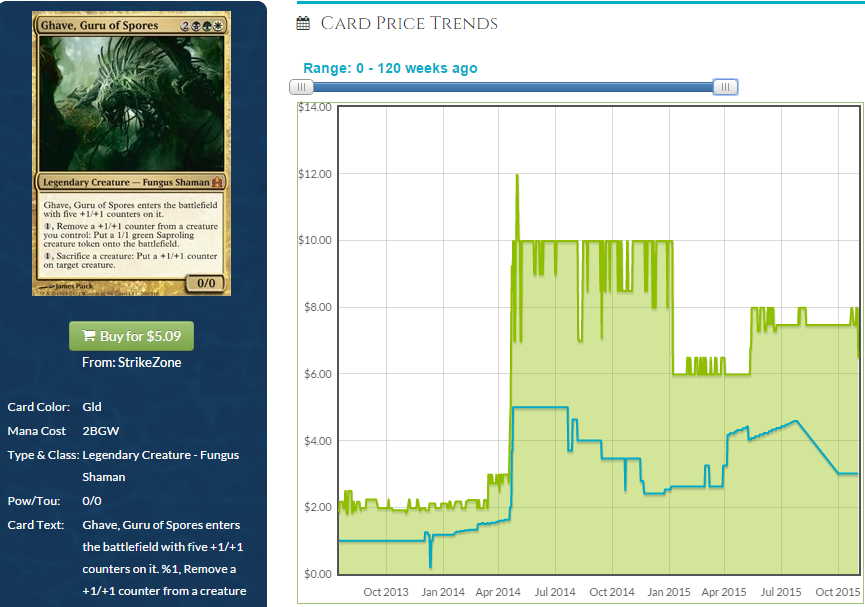Click the 'From: StrikeZone' vendor text

(x=131, y=363)
